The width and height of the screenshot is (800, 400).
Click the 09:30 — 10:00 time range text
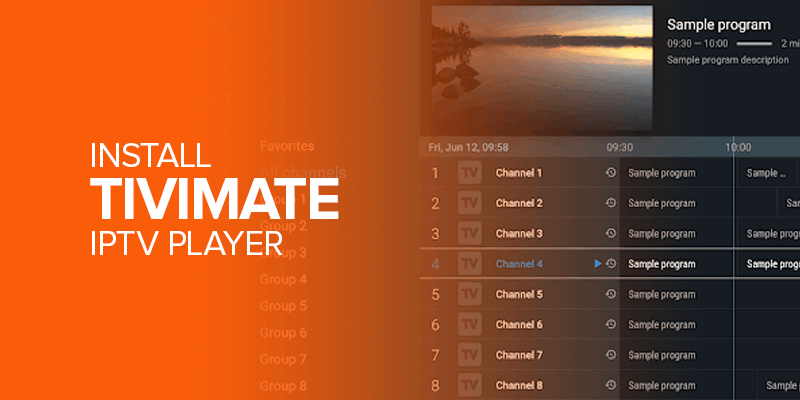[697, 44]
